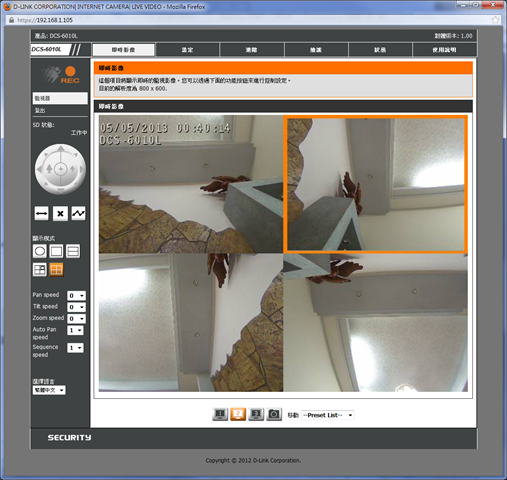The width and height of the screenshot is (507, 480).
Task: Click the orange REC recording indicator
Action: pos(70,75)
